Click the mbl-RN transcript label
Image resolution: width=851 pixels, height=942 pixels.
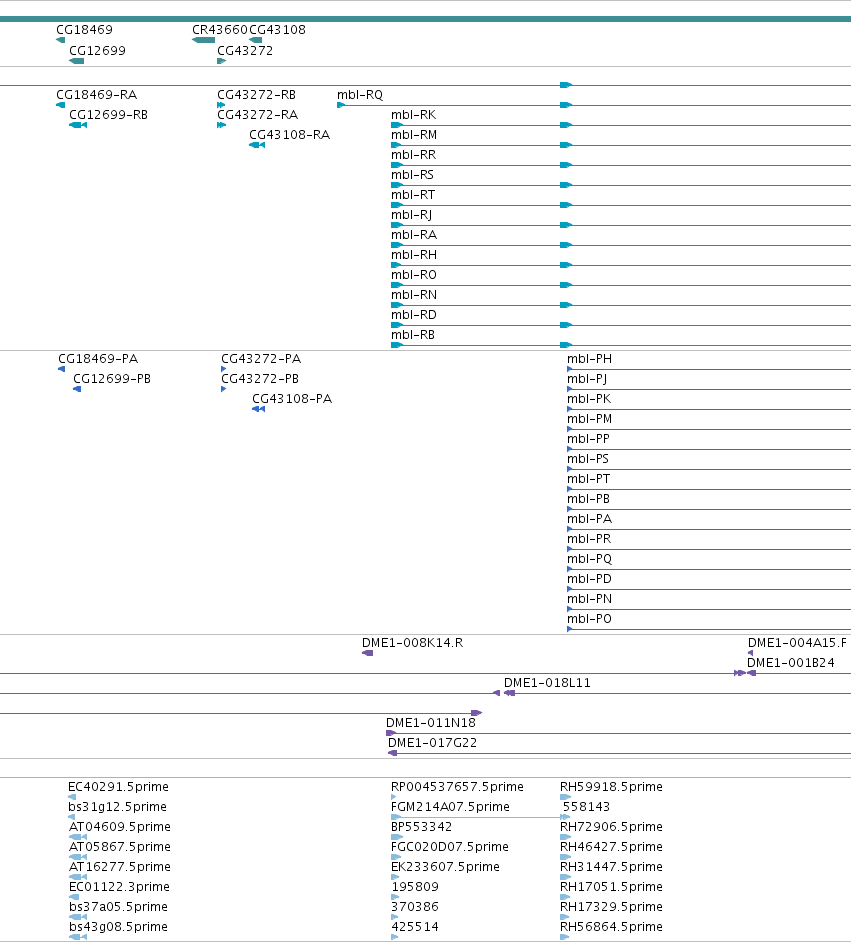pyautogui.click(x=414, y=295)
